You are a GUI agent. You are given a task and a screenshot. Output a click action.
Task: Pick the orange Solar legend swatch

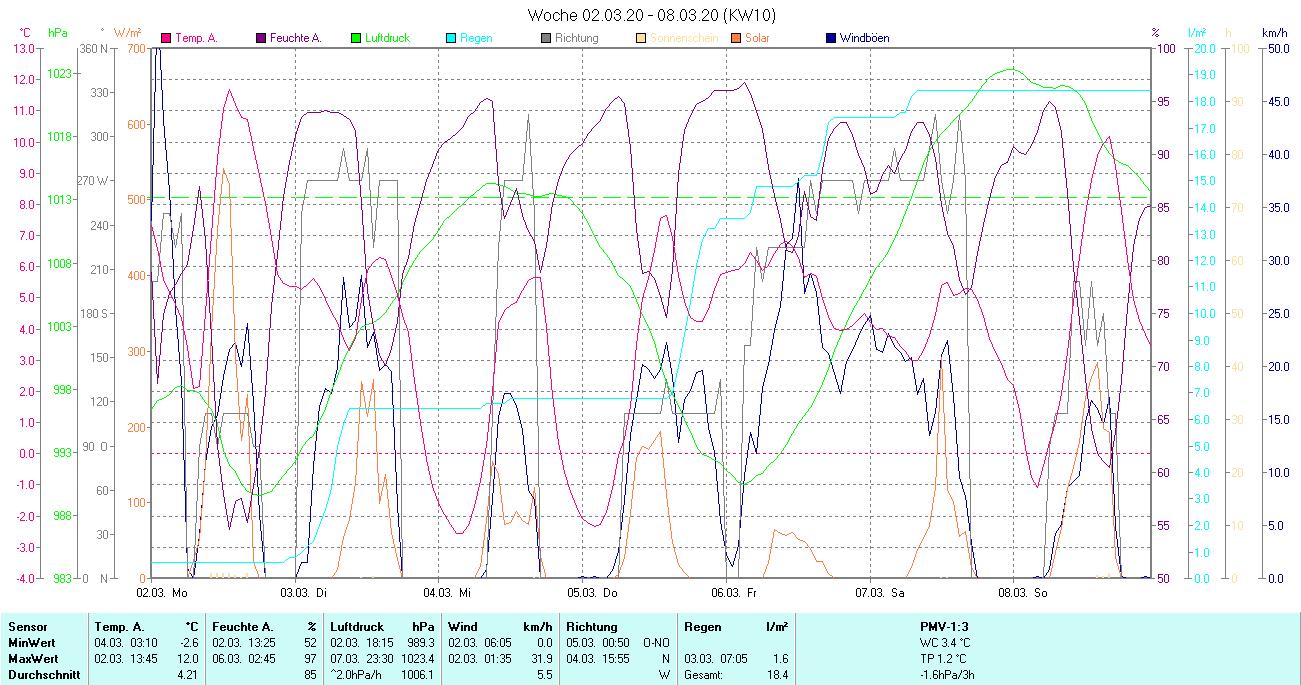point(736,38)
